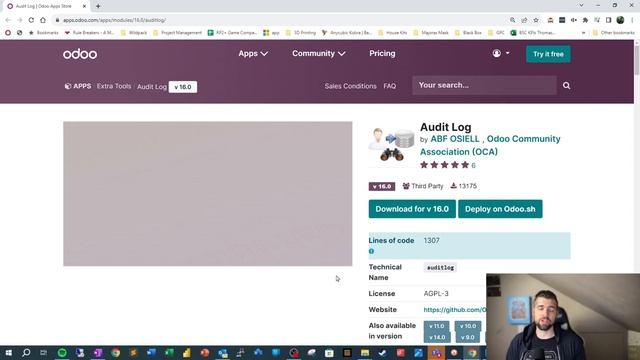Viewport: 640px width, 360px height.
Task: Switch to version v 10.0
Action: 468,326
